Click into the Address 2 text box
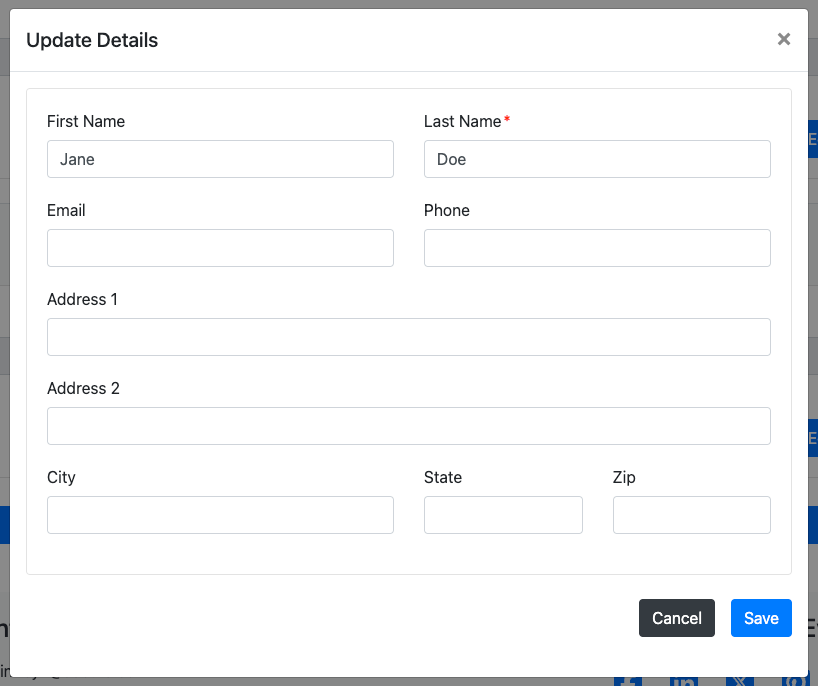 point(408,426)
